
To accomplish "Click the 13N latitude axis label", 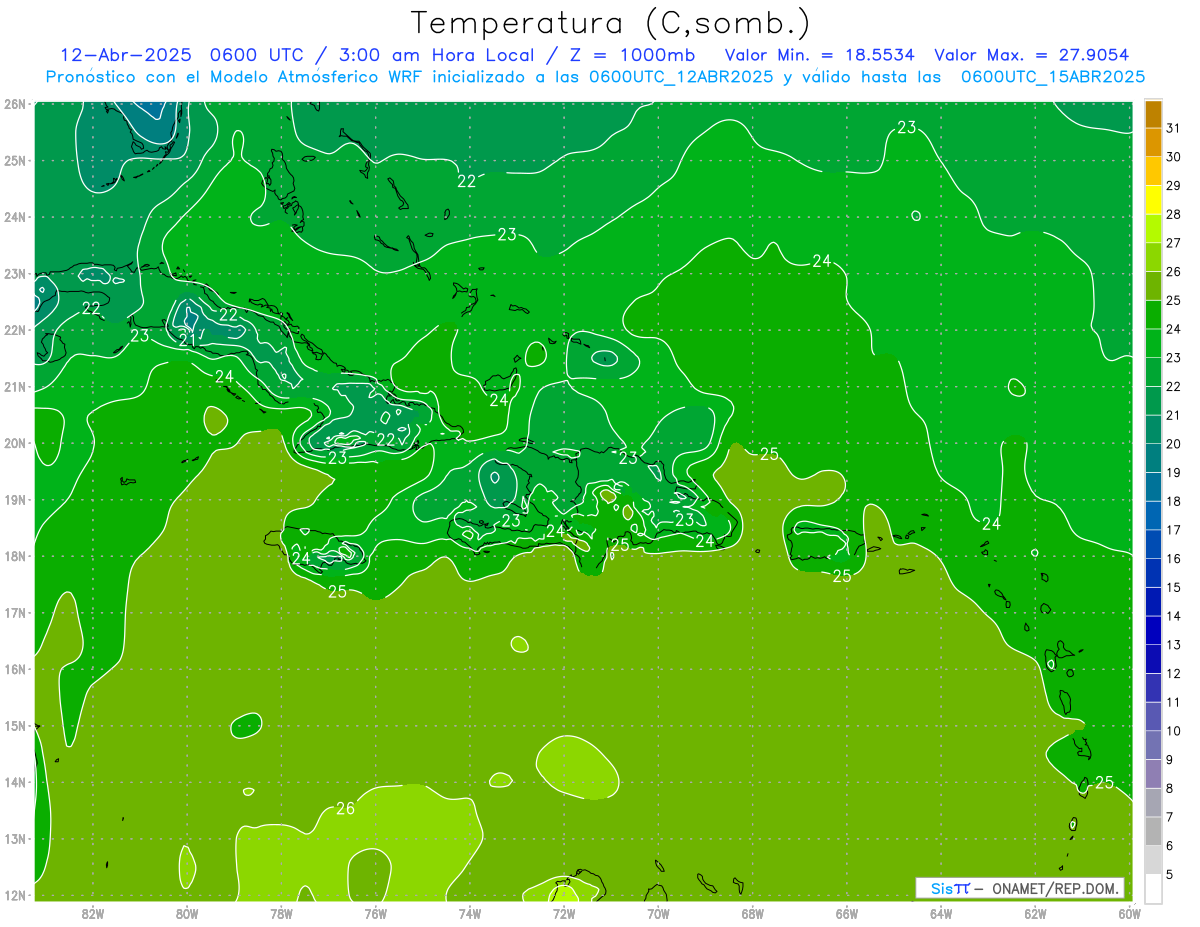I will tap(14, 838).
